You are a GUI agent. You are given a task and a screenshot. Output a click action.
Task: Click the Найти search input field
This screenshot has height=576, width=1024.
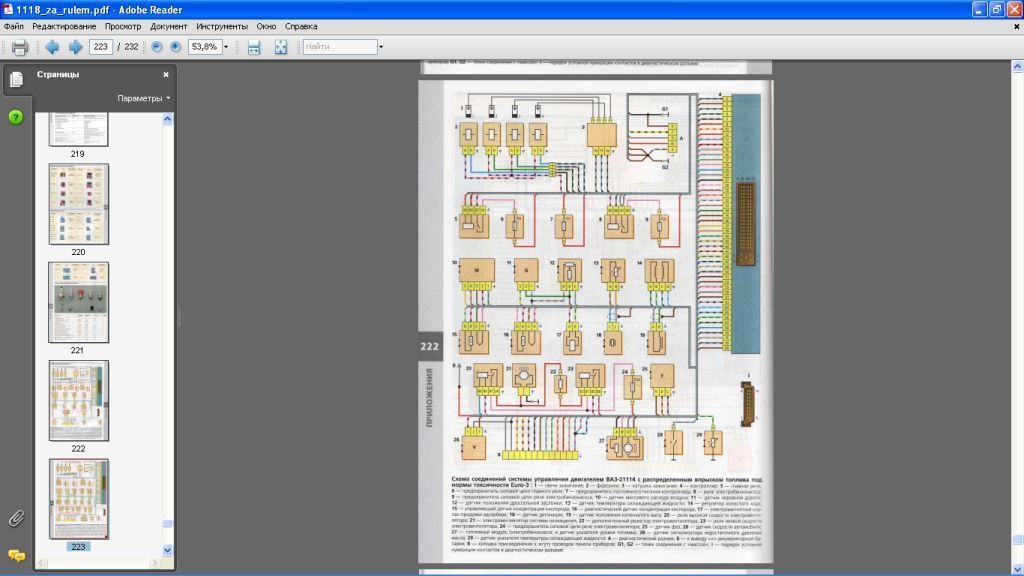[x=340, y=47]
